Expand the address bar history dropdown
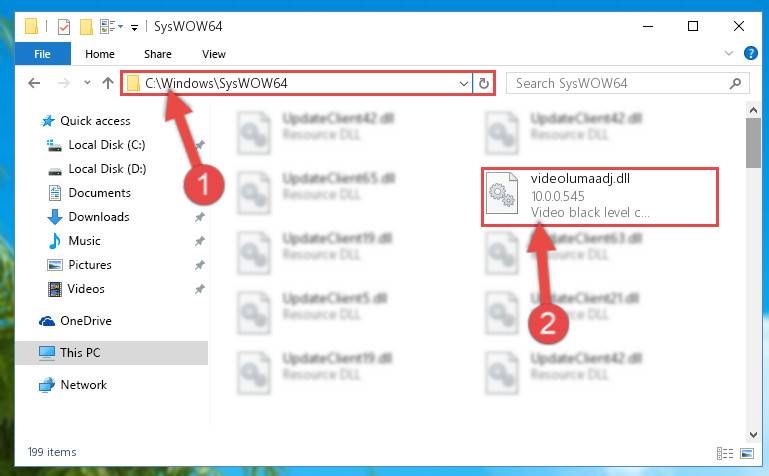Viewport: 769px width, 476px height. coord(463,83)
